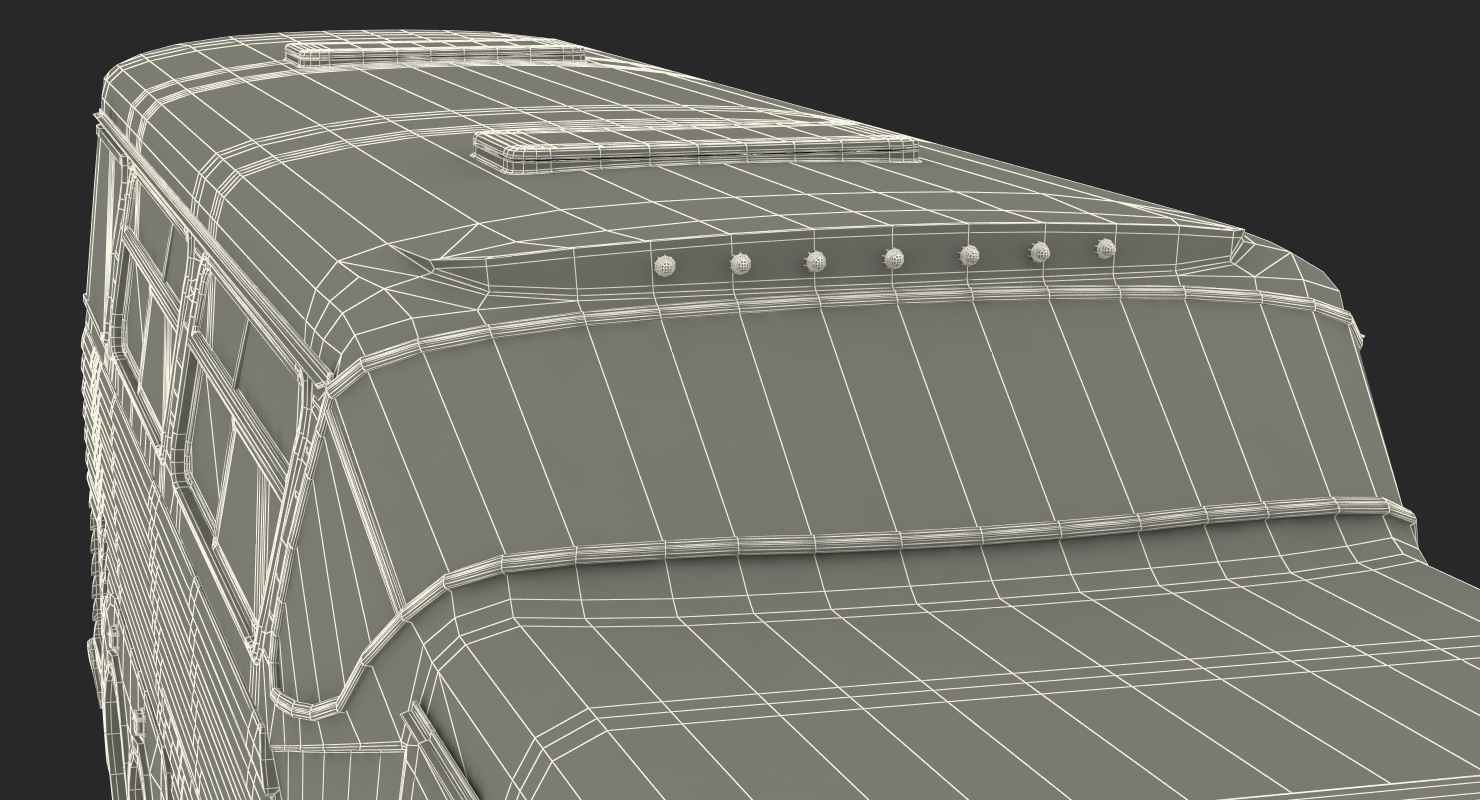Select the farther roof light bar at rear

(434, 56)
